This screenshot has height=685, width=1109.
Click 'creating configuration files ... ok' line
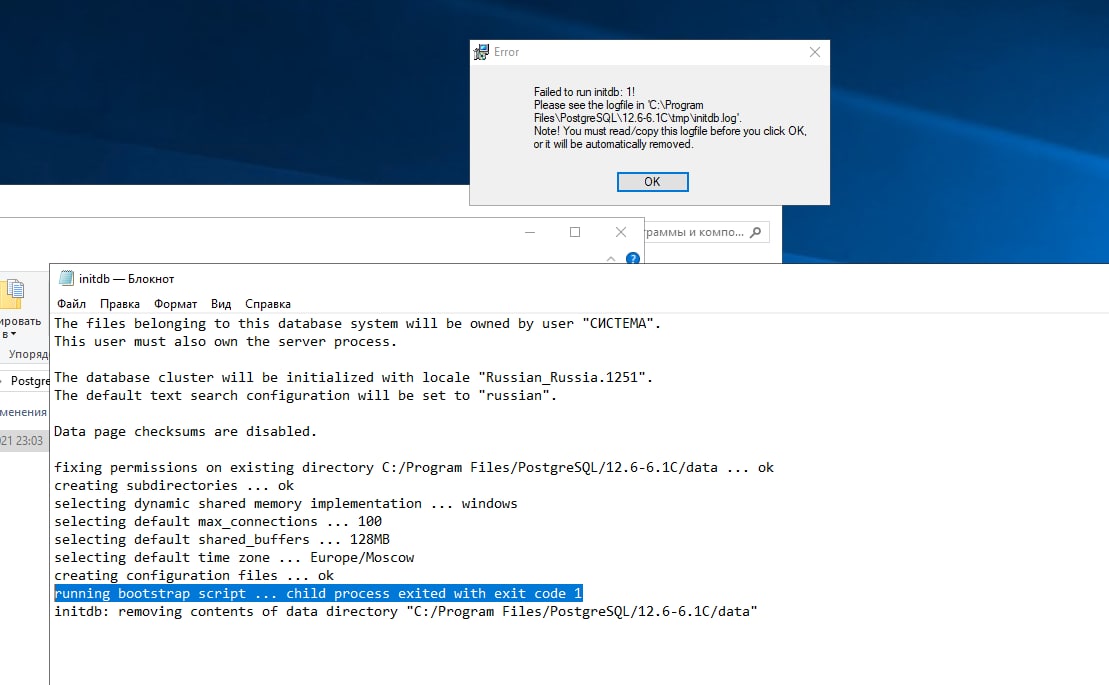194,575
